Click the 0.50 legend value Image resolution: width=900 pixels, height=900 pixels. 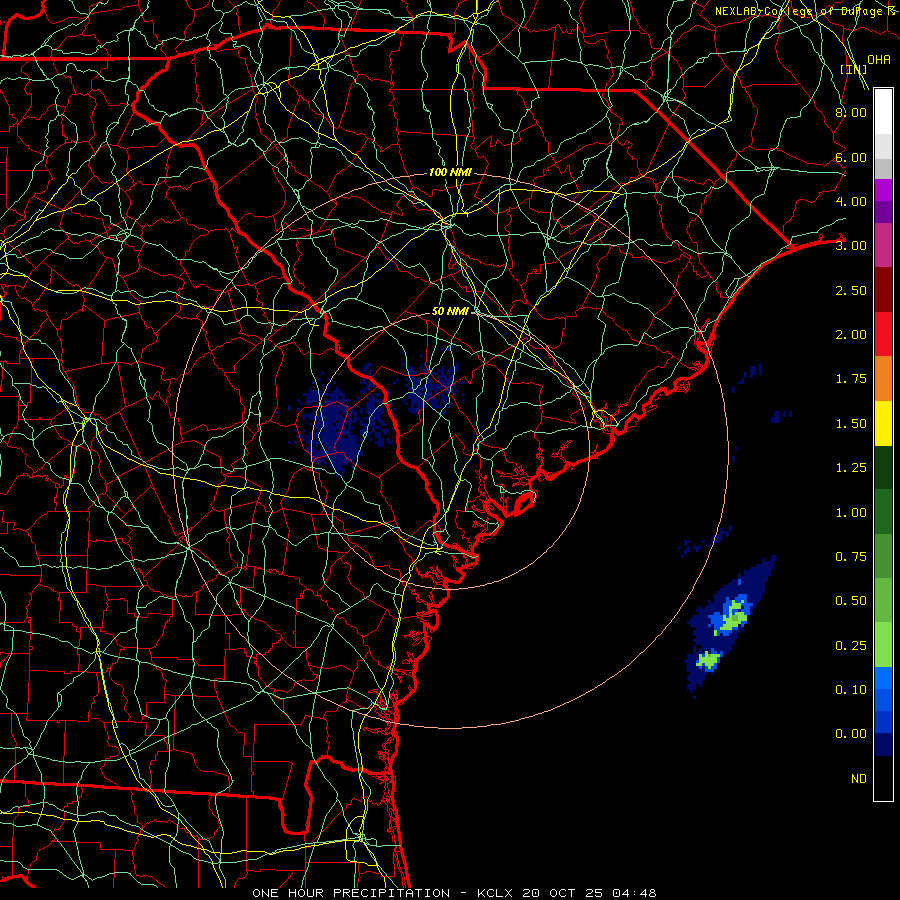(851, 601)
